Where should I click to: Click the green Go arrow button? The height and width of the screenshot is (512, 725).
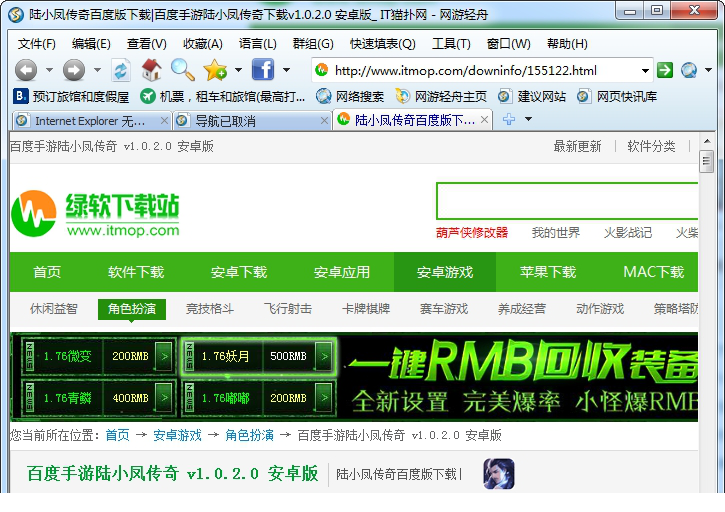(x=665, y=70)
